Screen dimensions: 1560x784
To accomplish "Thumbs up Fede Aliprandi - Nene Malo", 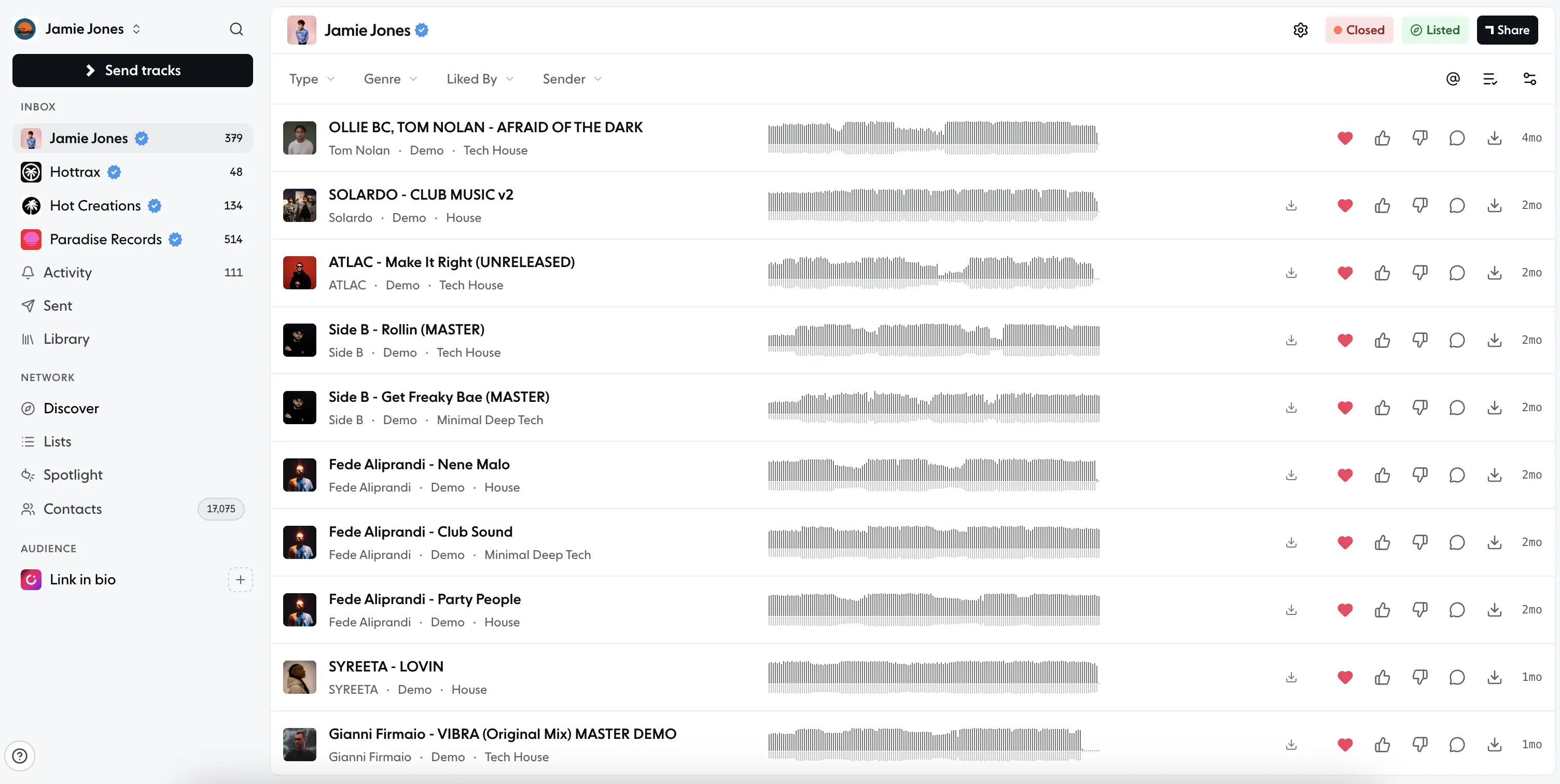I will click(x=1382, y=474).
